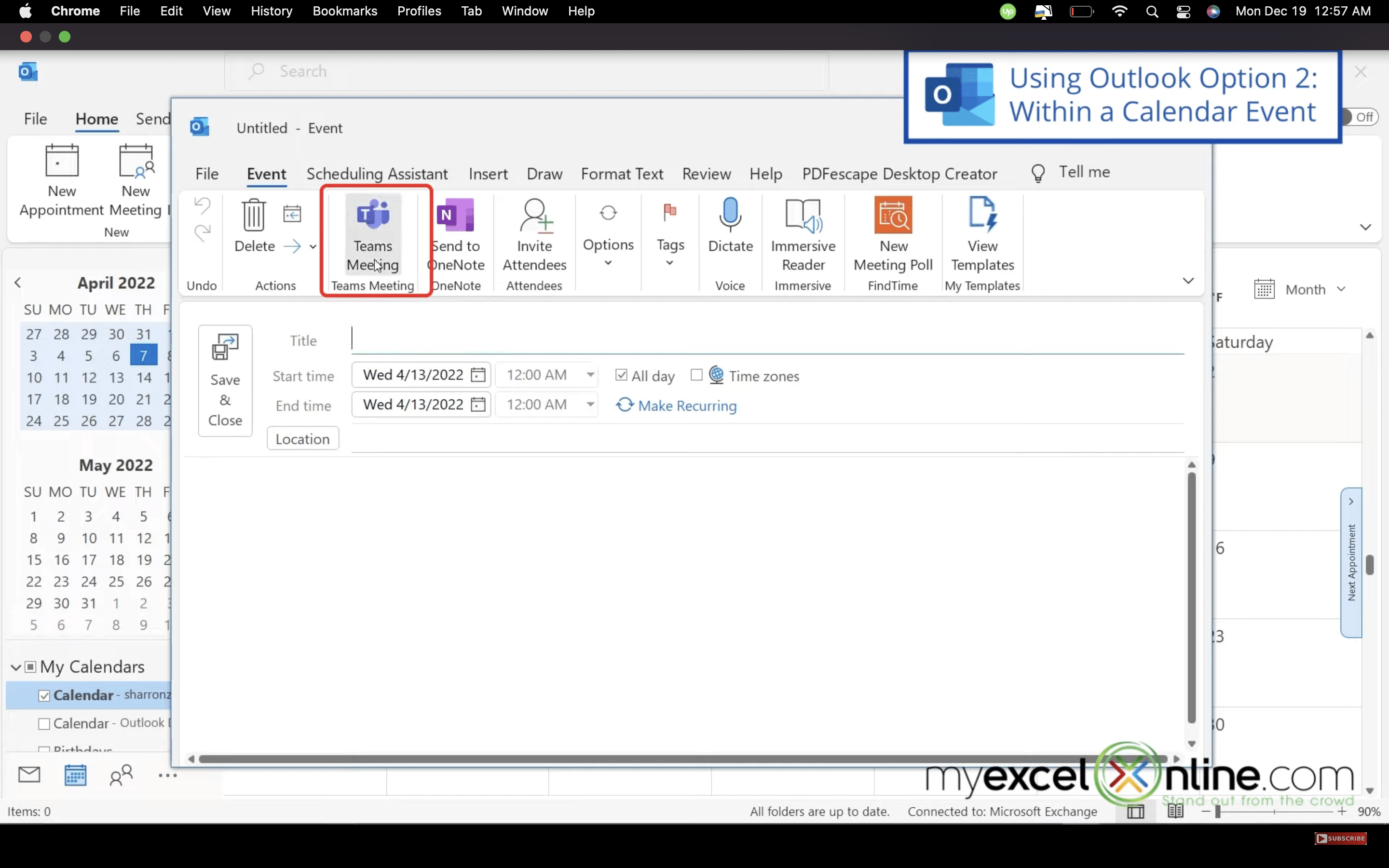Image resolution: width=1389 pixels, height=868 pixels.
Task: Switch to Mail view icon
Action: click(x=29, y=774)
